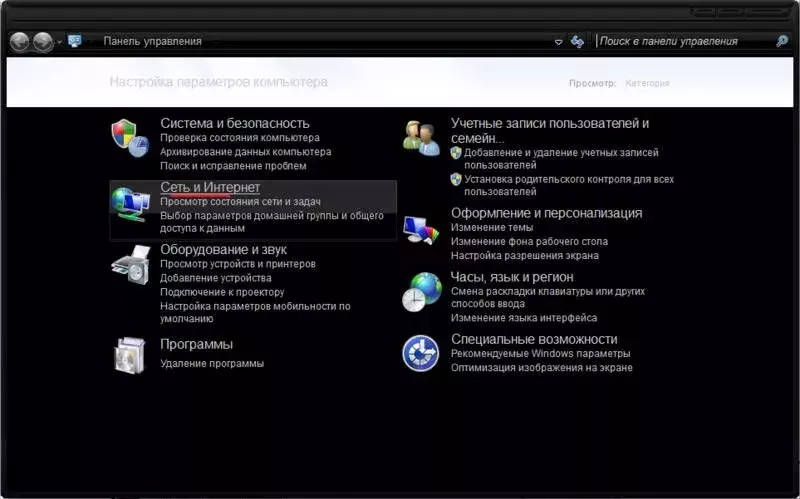This screenshot has height=499, width=800.
Task: Focus the Поиск в панели управления field
Action: tap(686, 41)
